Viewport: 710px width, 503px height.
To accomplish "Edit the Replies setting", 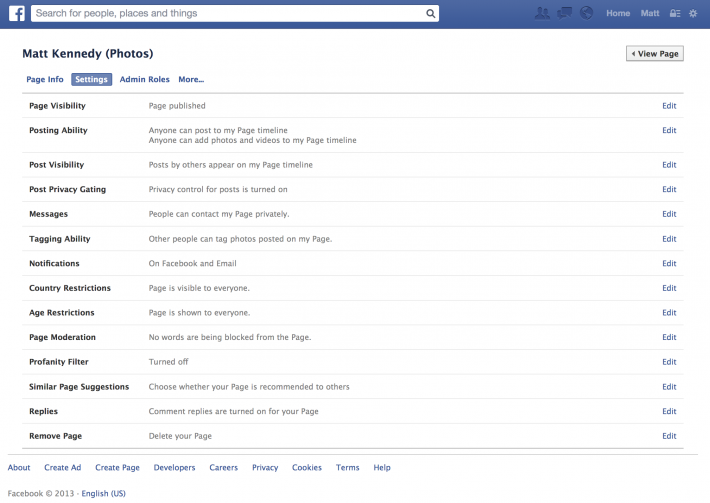I will tap(669, 411).
